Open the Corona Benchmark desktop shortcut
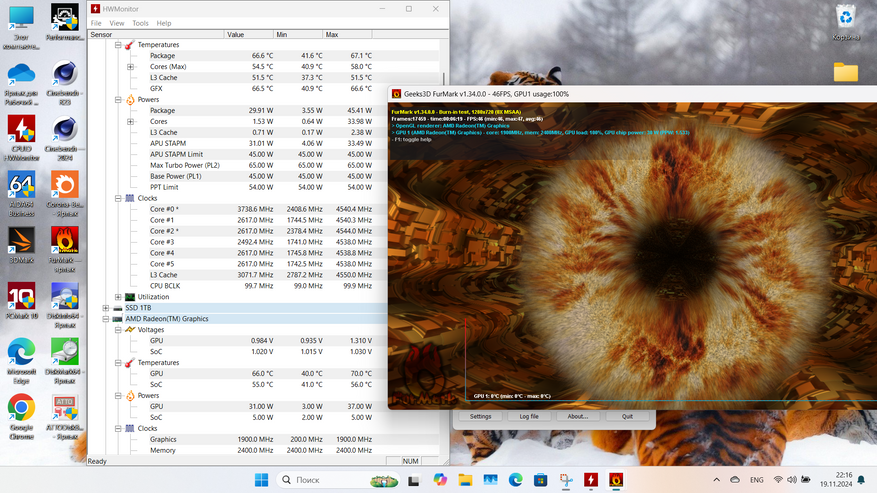877x493 pixels. (x=65, y=193)
